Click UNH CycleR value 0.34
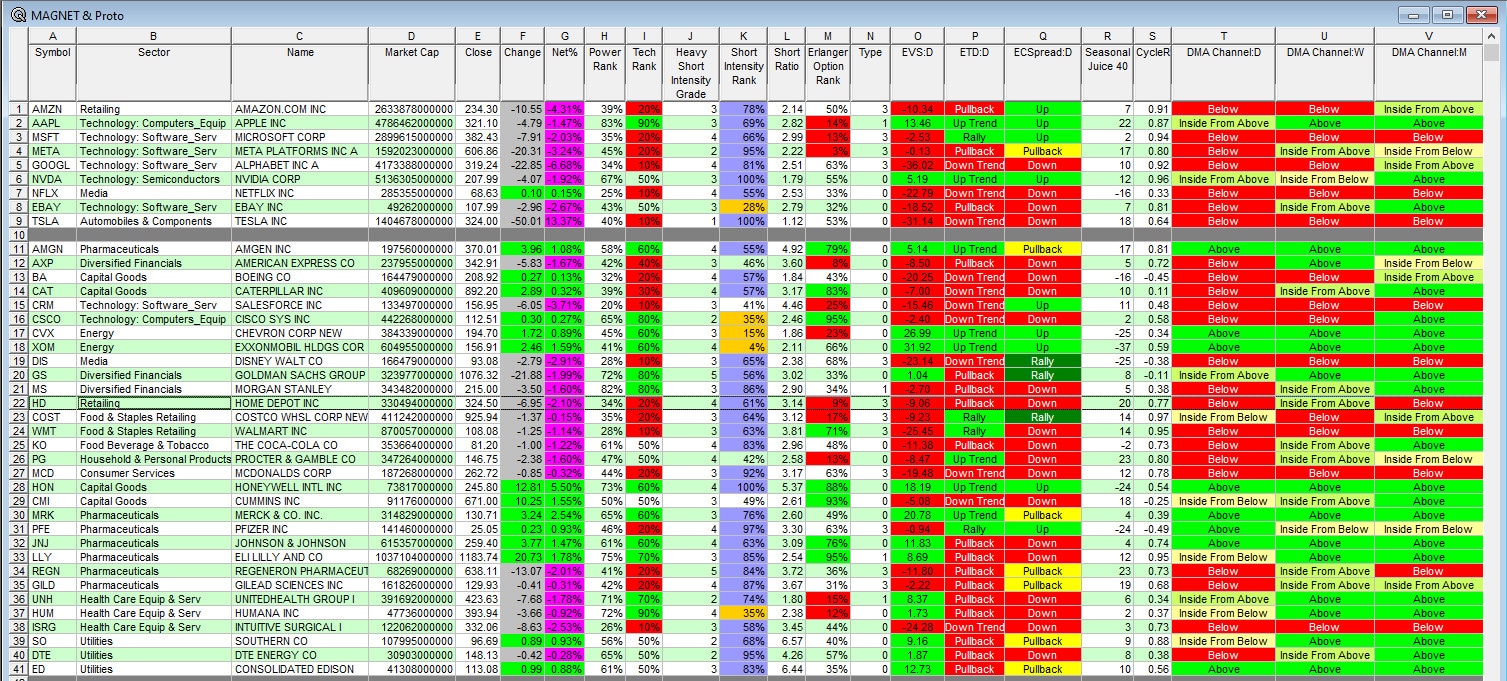This screenshot has width=1507, height=681. [x=1153, y=599]
